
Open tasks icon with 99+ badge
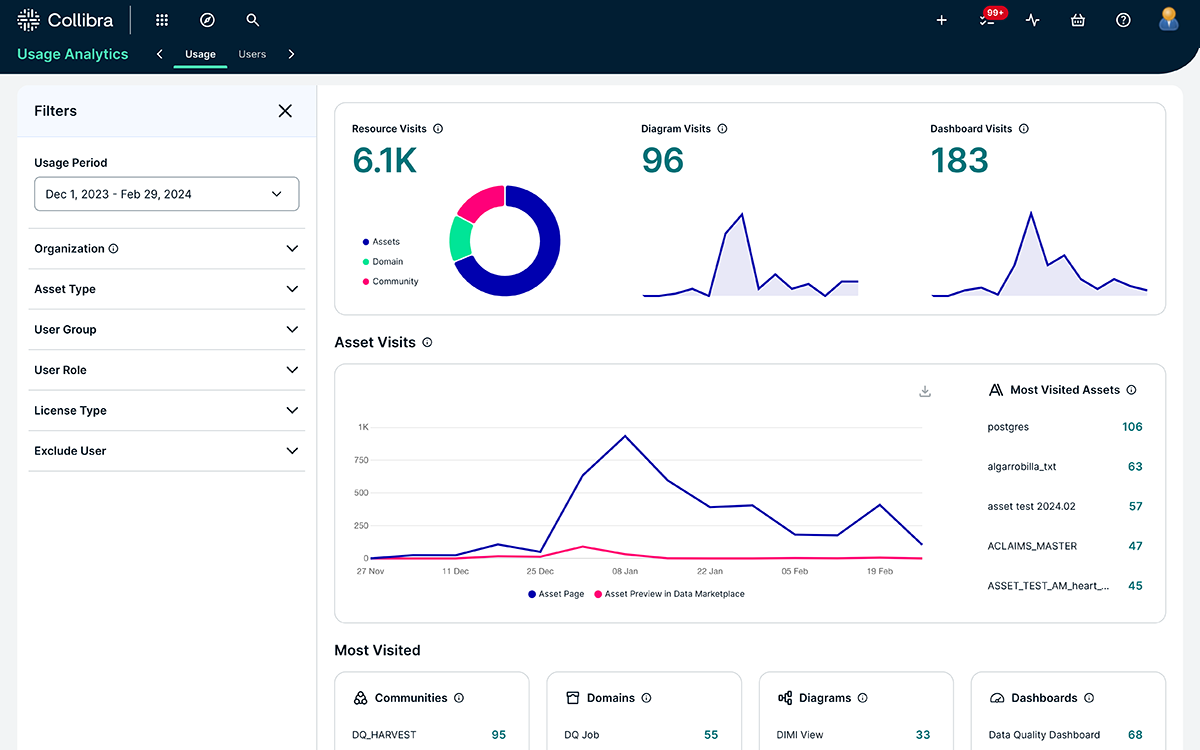click(987, 20)
